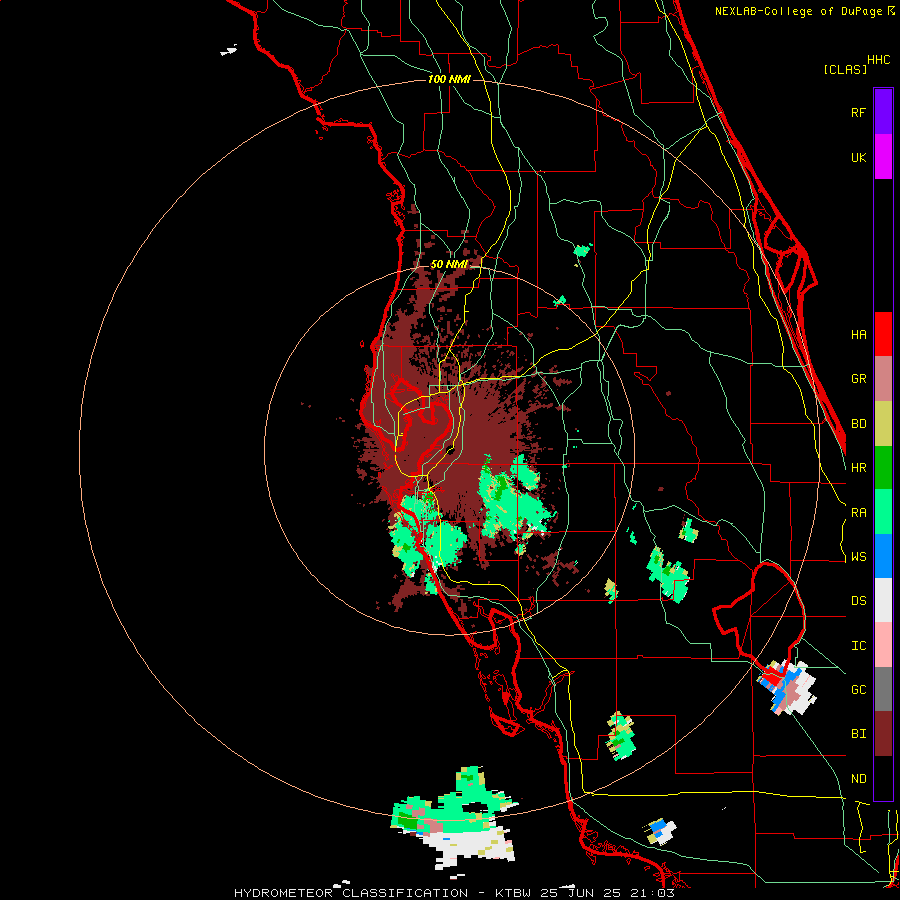This screenshot has width=900, height=900.
Task: Click the "[CLAS]" units label
Action: point(845,69)
